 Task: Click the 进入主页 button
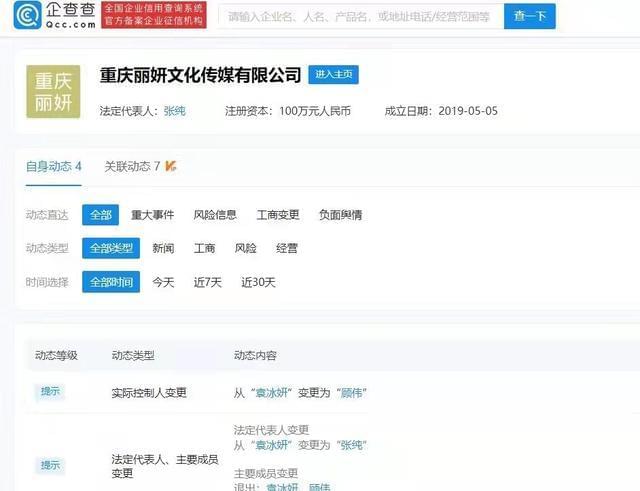(x=333, y=75)
